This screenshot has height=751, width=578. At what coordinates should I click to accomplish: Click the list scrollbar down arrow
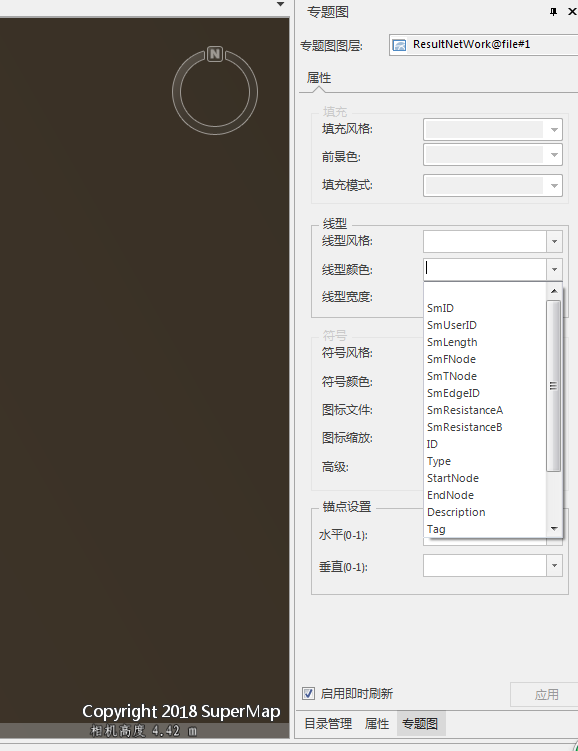pos(554,529)
